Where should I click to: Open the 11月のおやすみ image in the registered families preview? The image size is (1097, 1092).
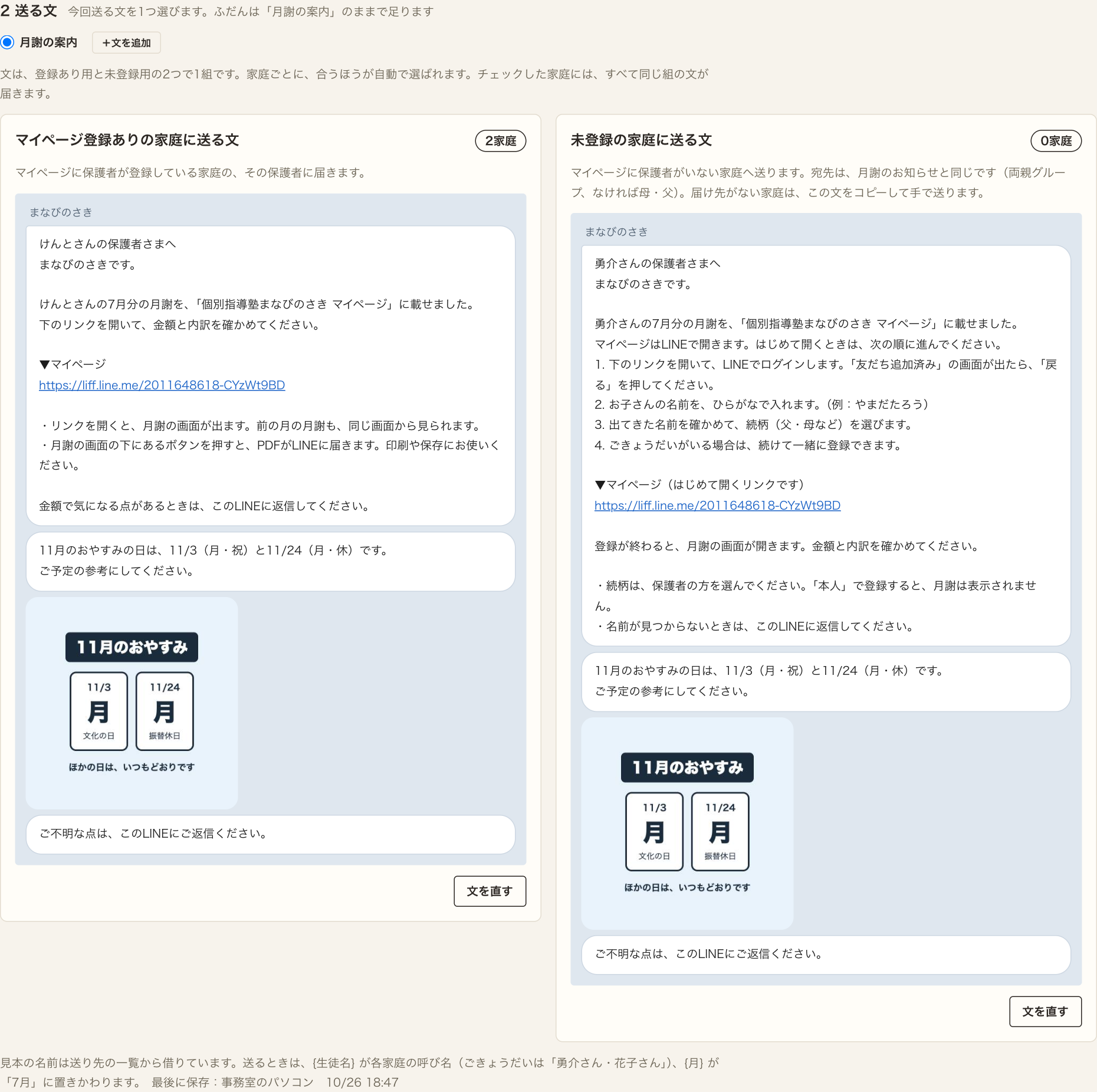132,703
